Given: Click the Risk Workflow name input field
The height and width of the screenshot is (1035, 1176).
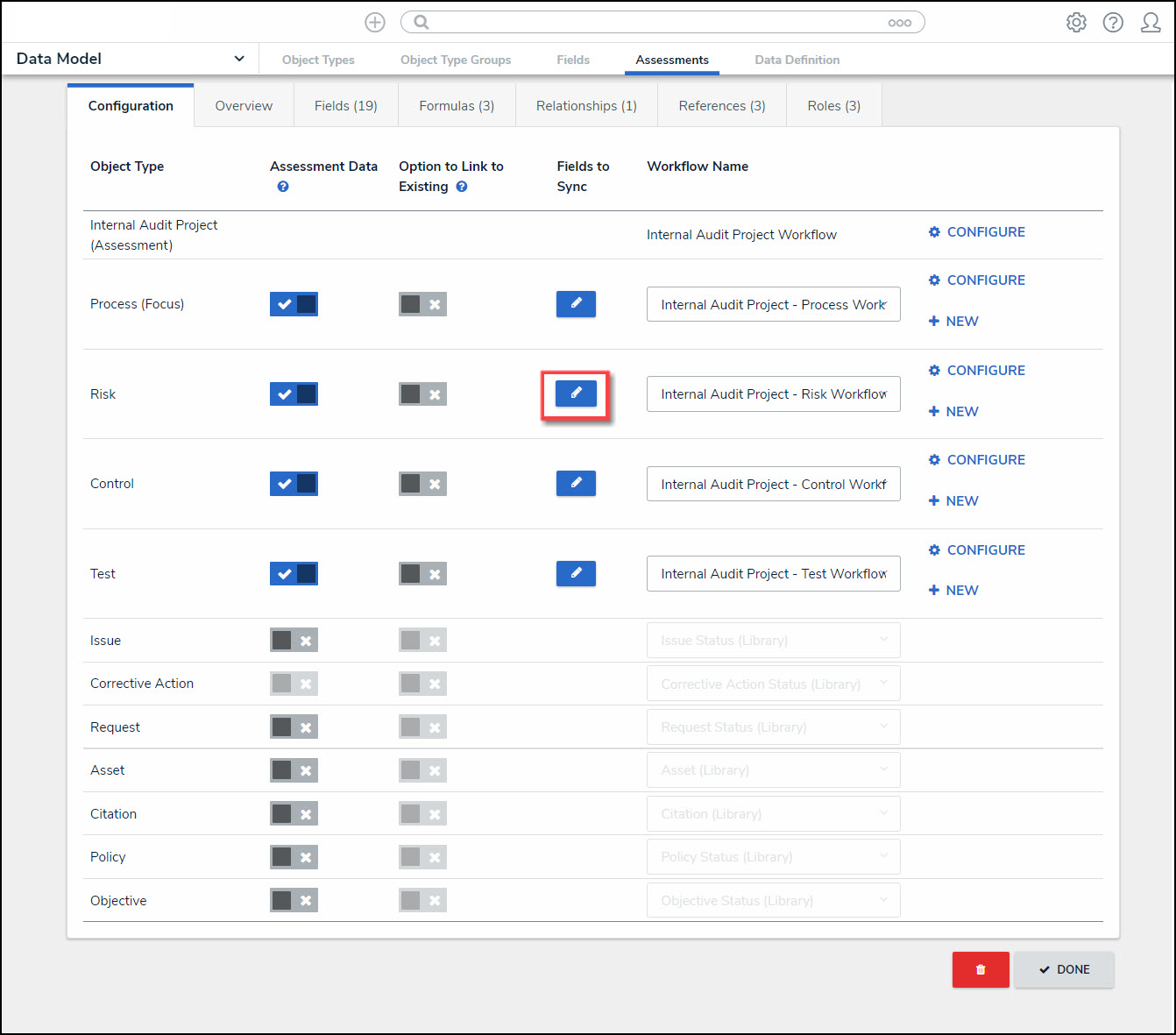Looking at the screenshot, I should (773, 394).
